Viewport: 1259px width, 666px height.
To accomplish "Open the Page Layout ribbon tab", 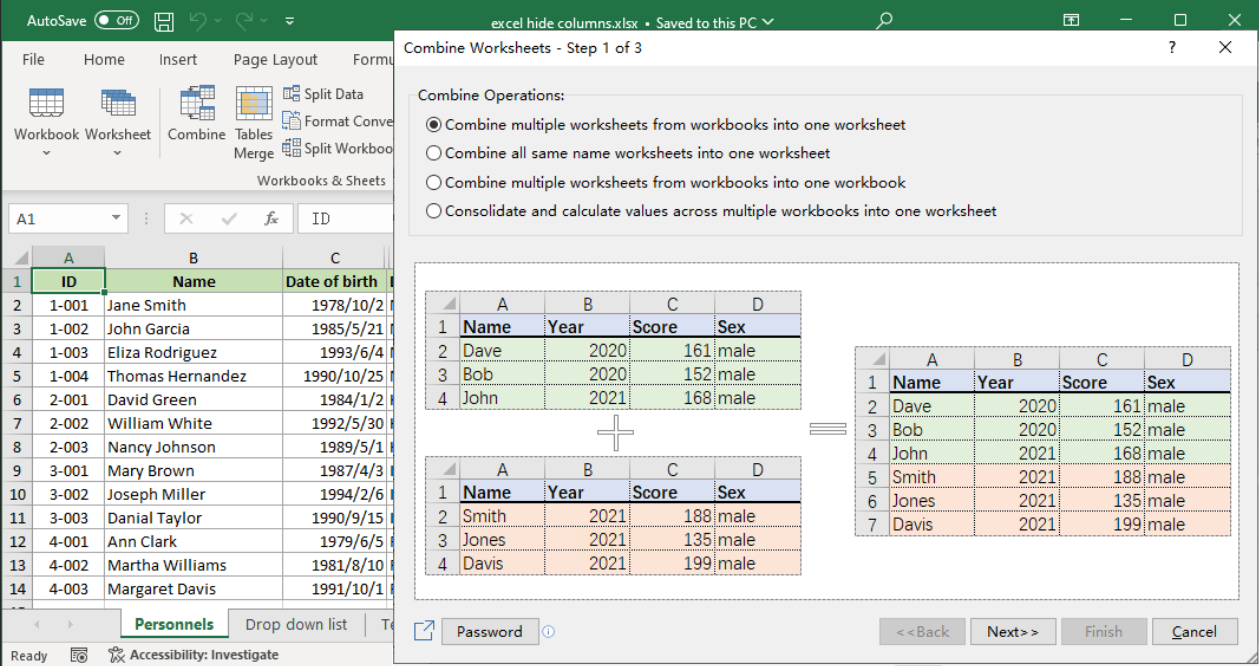I will (x=275, y=60).
